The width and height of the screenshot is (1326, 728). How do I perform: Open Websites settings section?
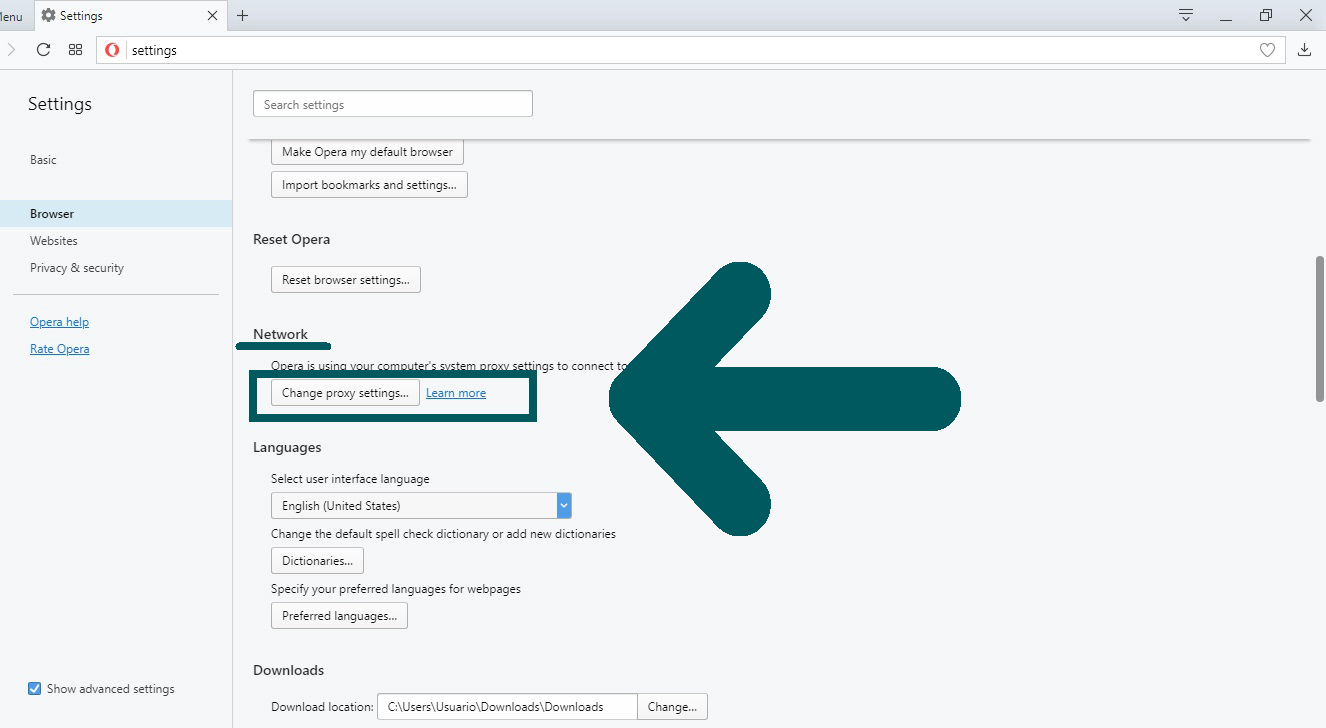point(54,241)
